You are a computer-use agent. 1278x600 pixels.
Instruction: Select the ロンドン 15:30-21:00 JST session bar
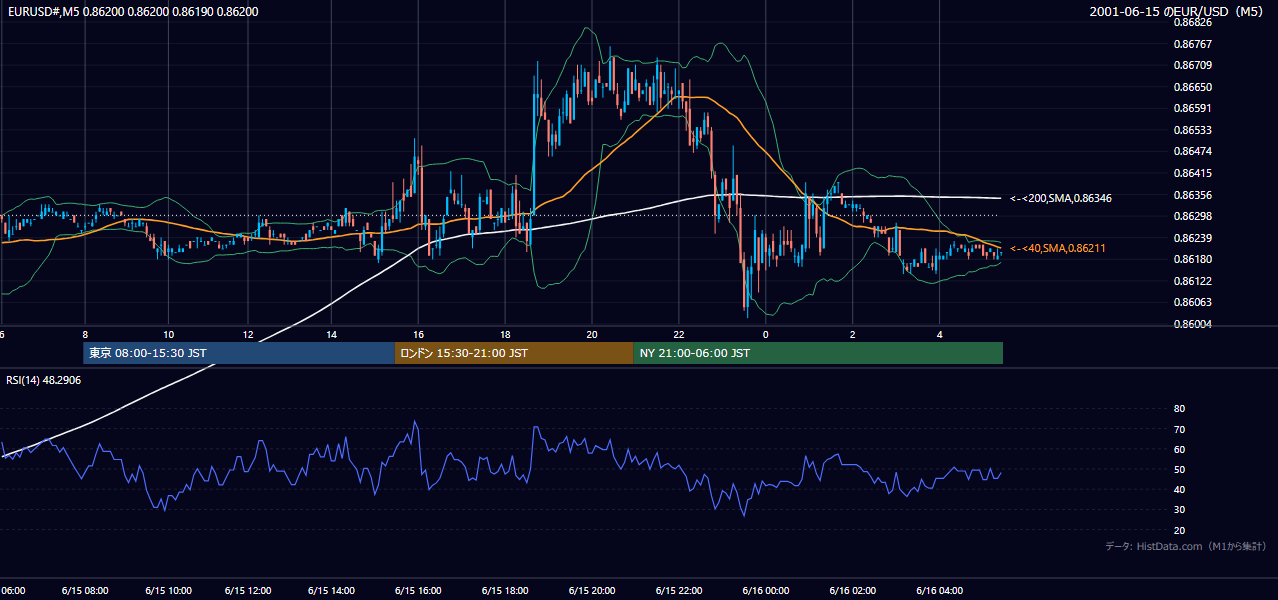514,353
